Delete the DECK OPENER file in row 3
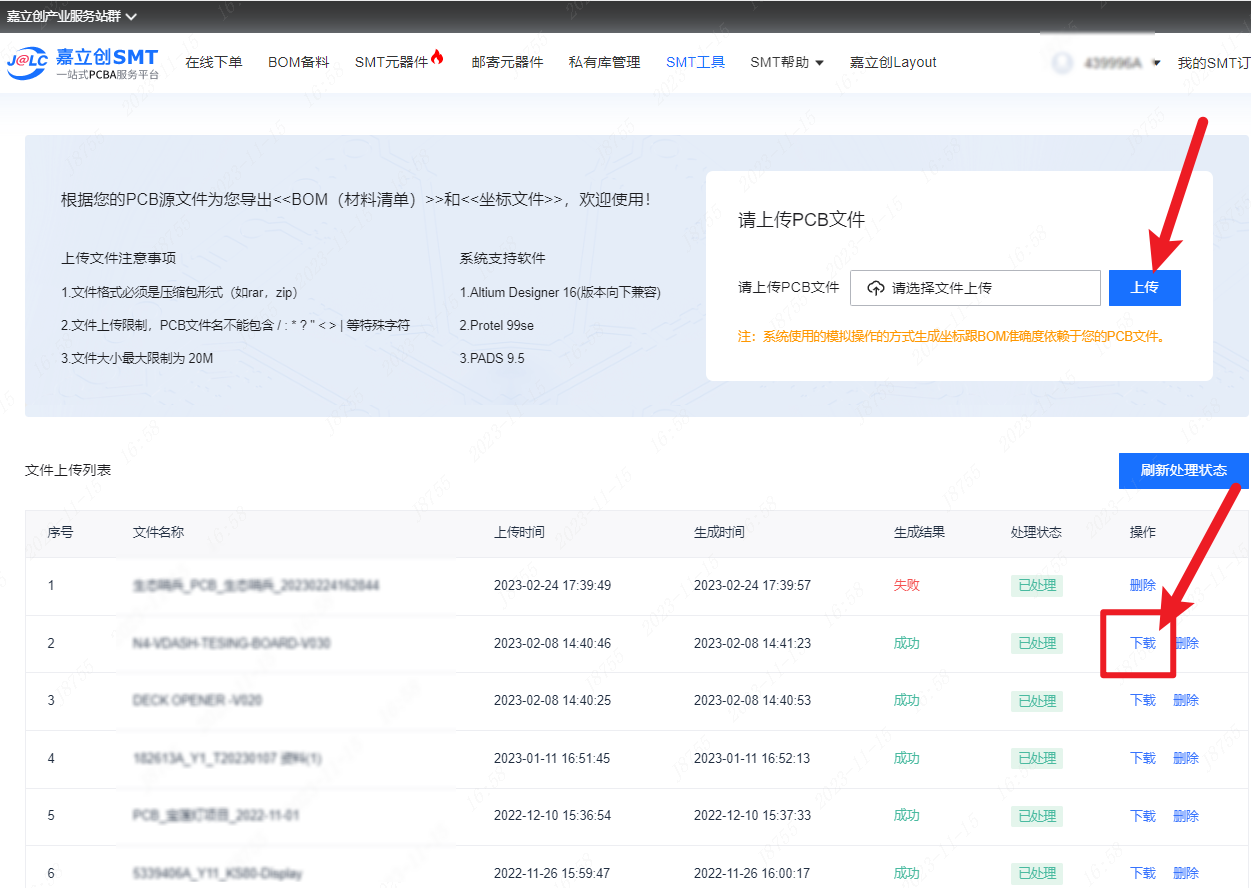 point(1185,700)
